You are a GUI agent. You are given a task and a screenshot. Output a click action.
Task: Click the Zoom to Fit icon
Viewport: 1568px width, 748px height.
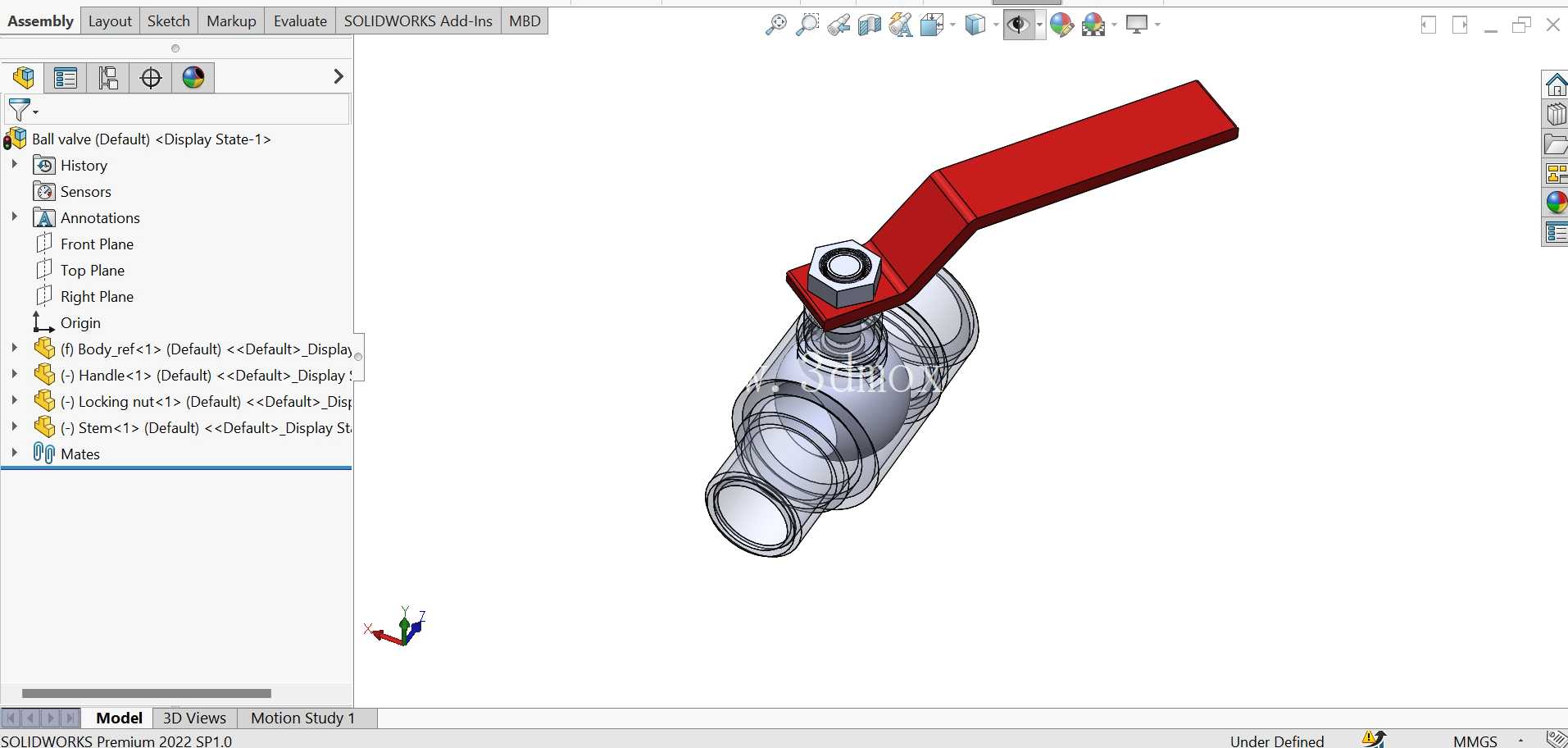click(x=775, y=25)
